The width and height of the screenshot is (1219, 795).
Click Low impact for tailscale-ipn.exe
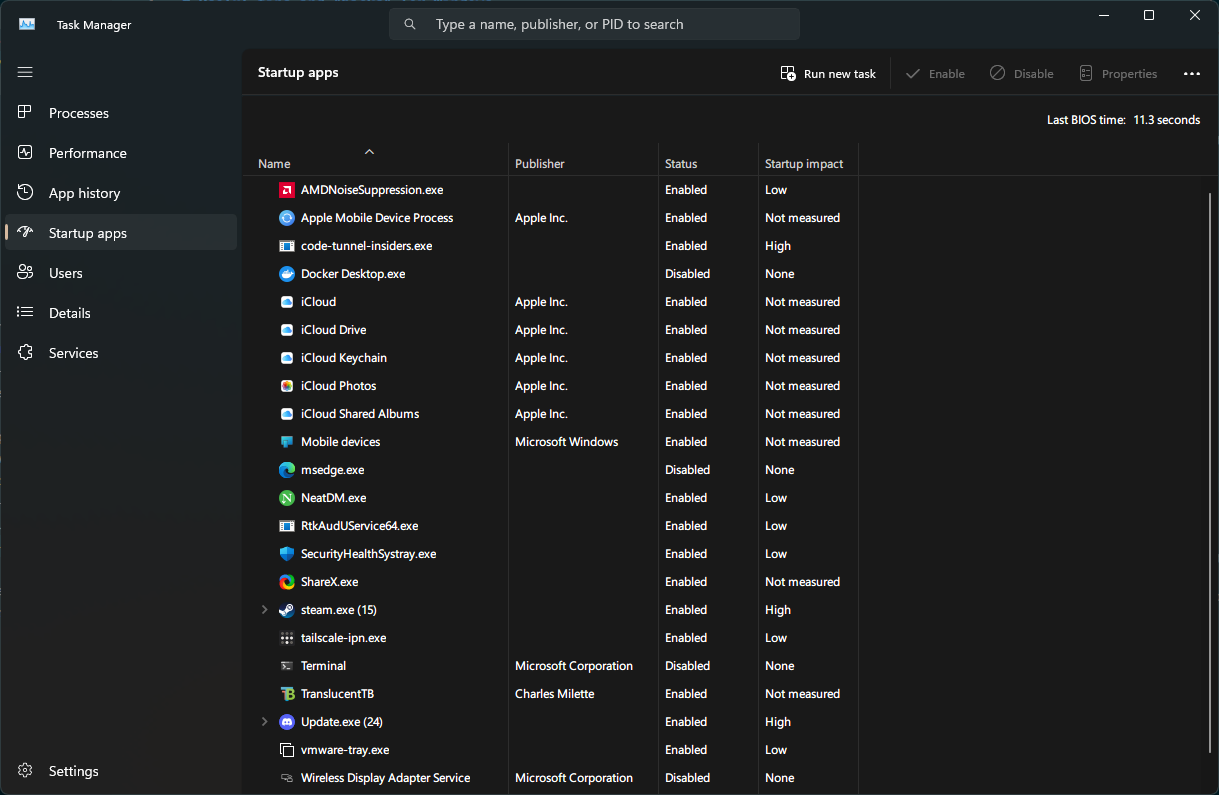coord(776,638)
